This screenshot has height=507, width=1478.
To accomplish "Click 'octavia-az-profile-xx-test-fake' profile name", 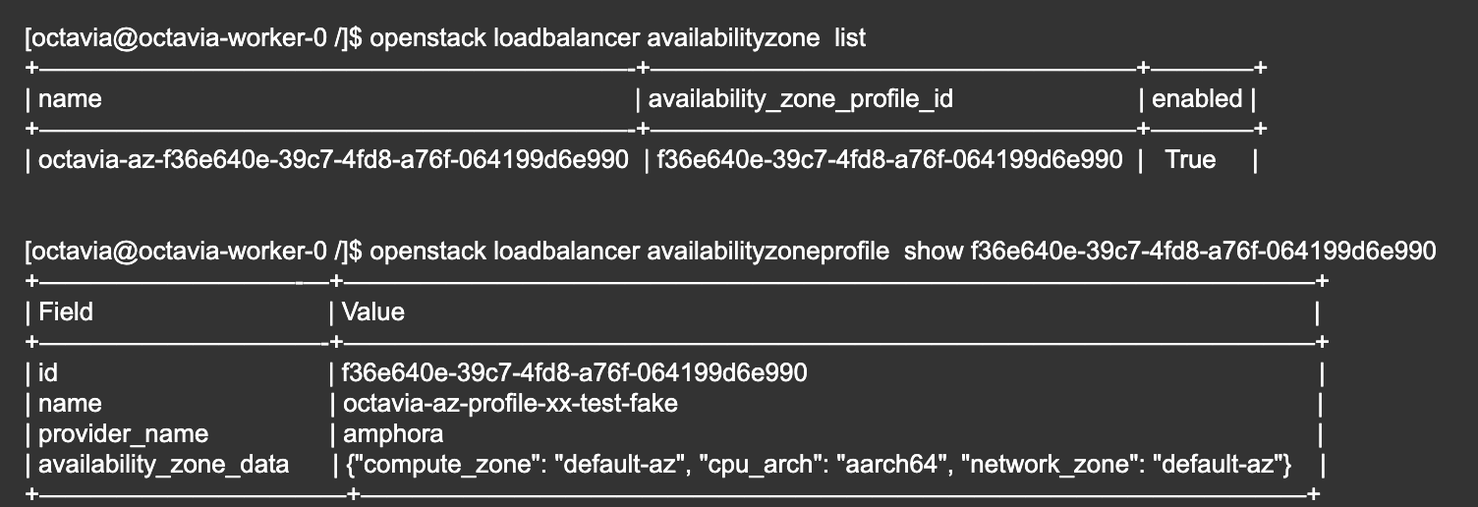I will tap(510, 404).
